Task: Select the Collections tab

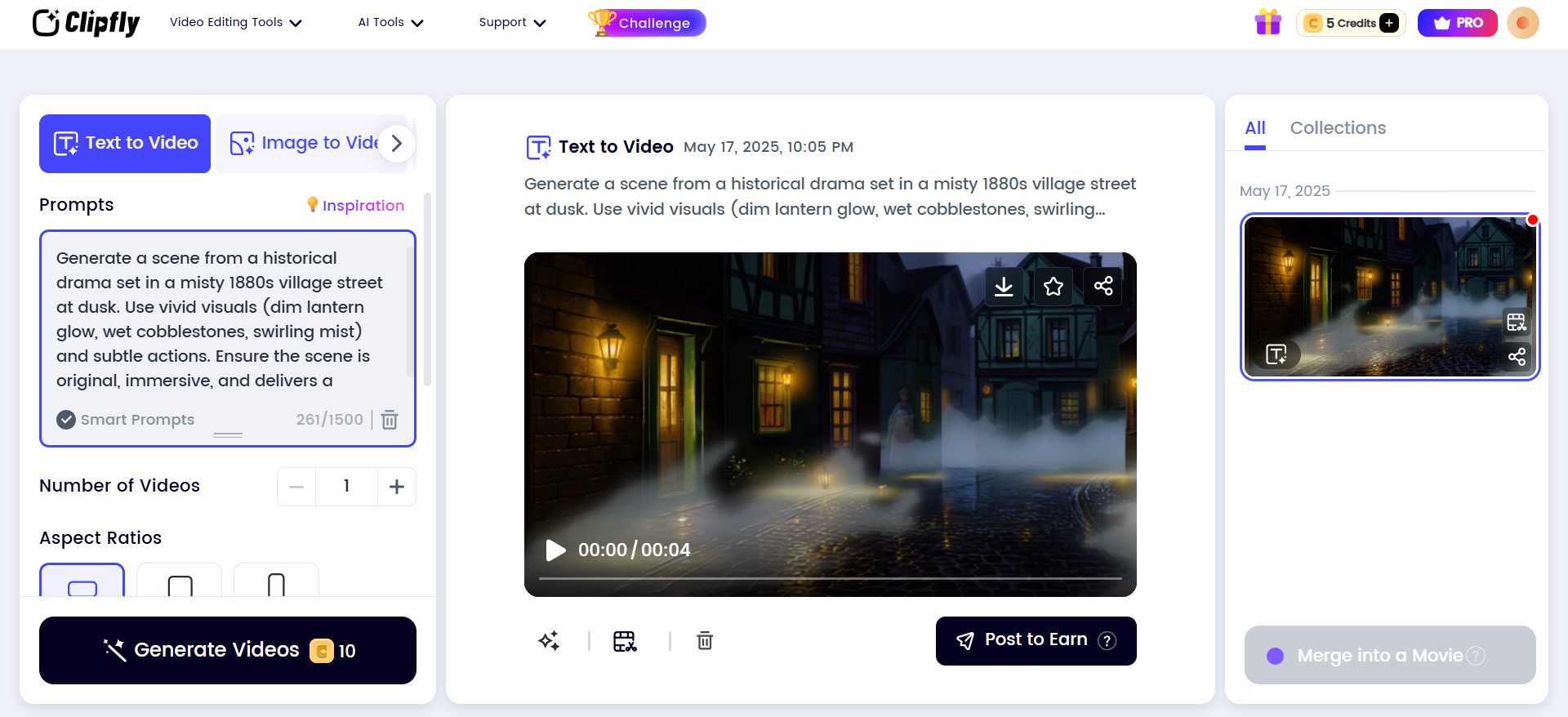Action: click(x=1338, y=128)
